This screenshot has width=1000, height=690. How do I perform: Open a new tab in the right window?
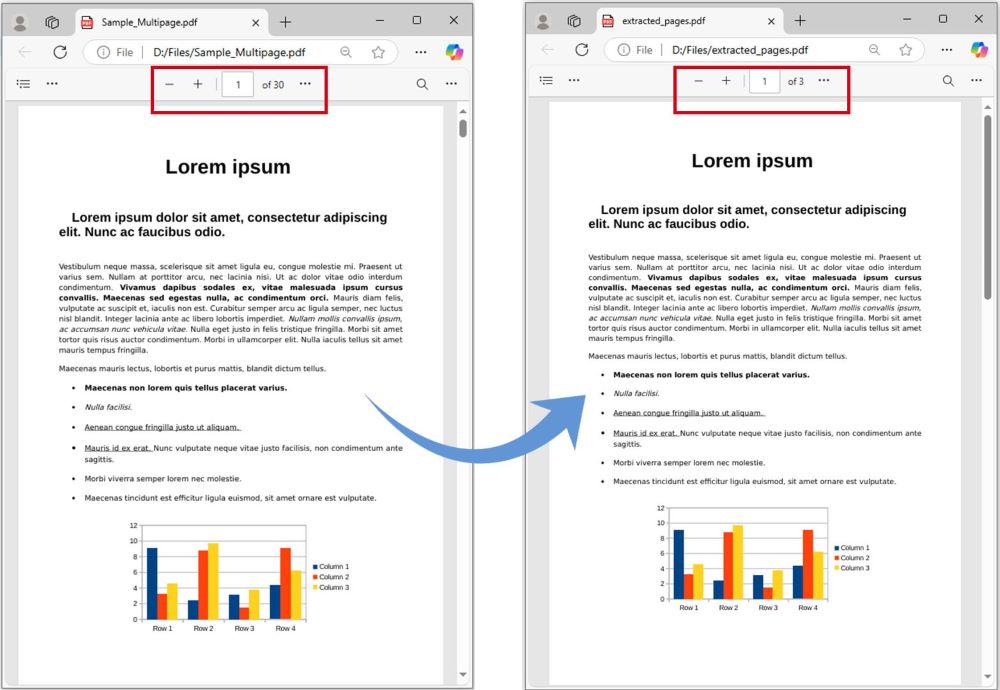click(799, 19)
